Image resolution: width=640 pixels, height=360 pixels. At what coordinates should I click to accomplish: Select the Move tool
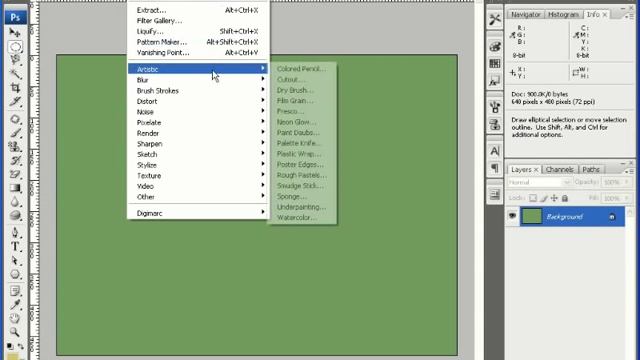(x=15, y=32)
